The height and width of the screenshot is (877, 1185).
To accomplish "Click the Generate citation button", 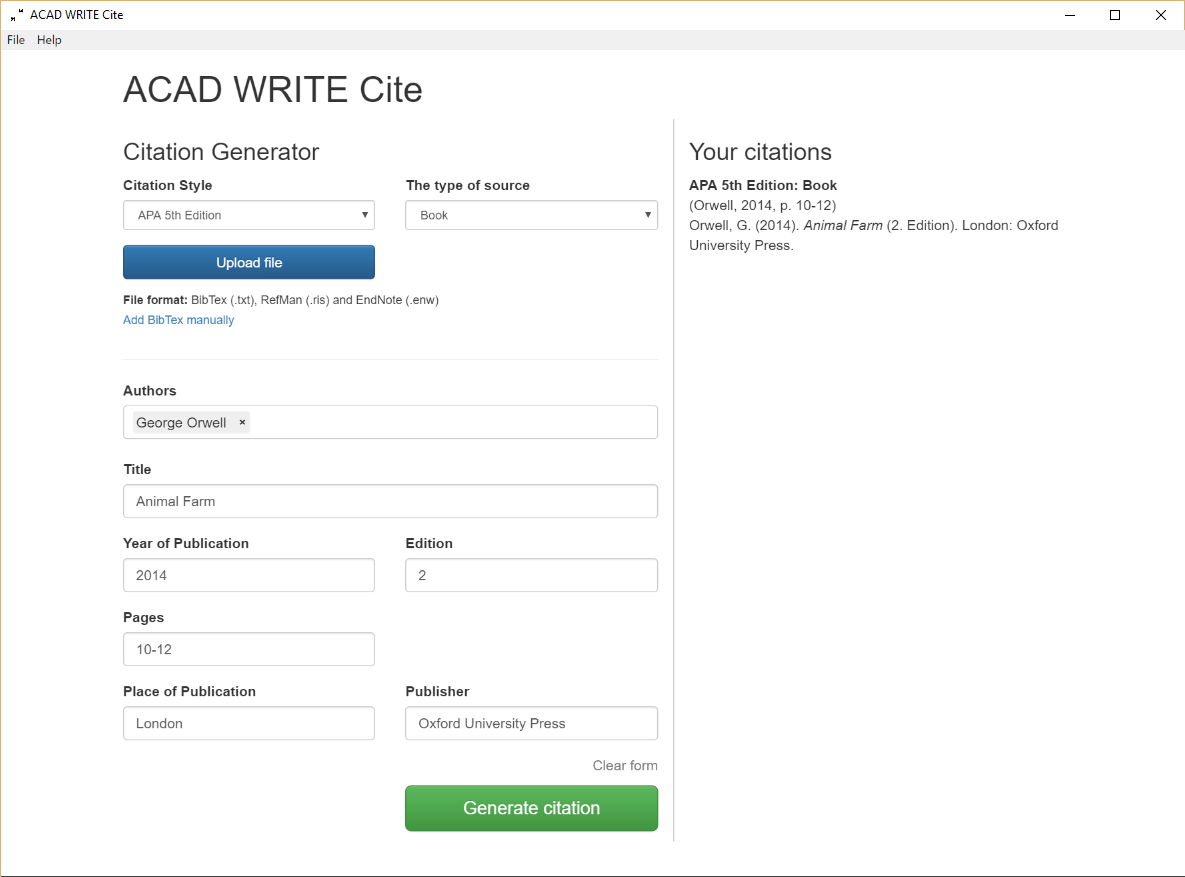I will coord(531,808).
